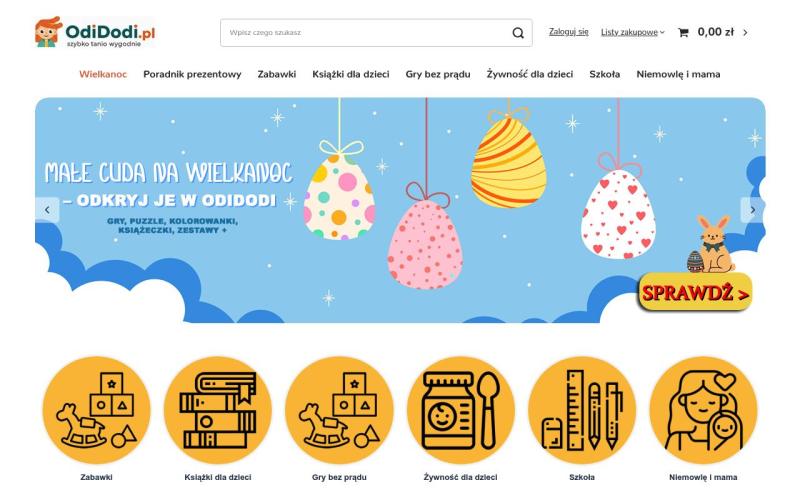Screen dimensions: 800x500
Task: Click the Szkoła label under the circle
Action: [x=582, y=478]
